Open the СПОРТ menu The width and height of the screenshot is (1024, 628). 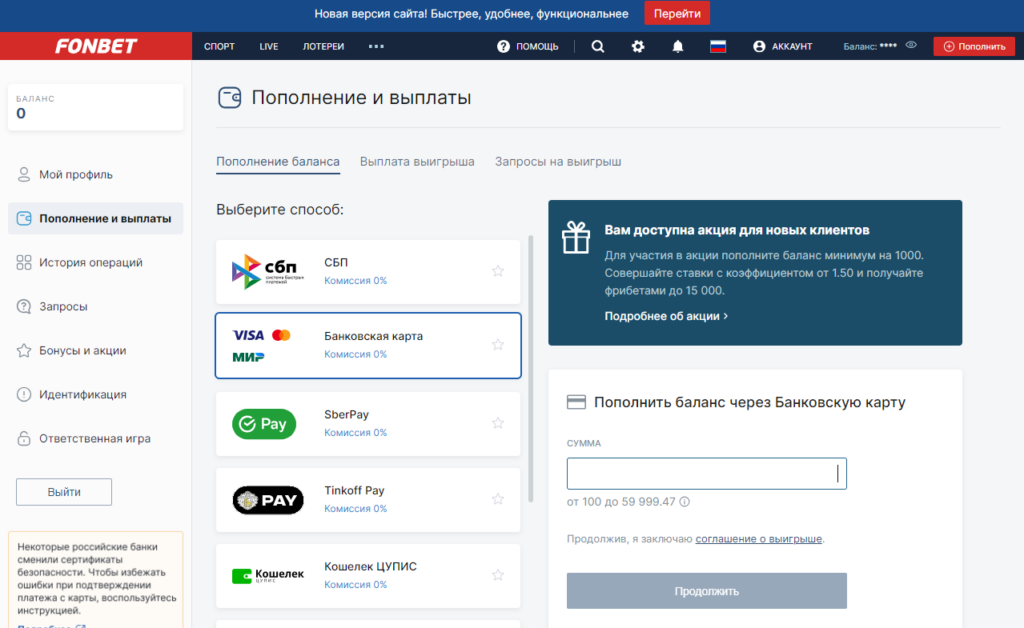click(x=219, y=46)
